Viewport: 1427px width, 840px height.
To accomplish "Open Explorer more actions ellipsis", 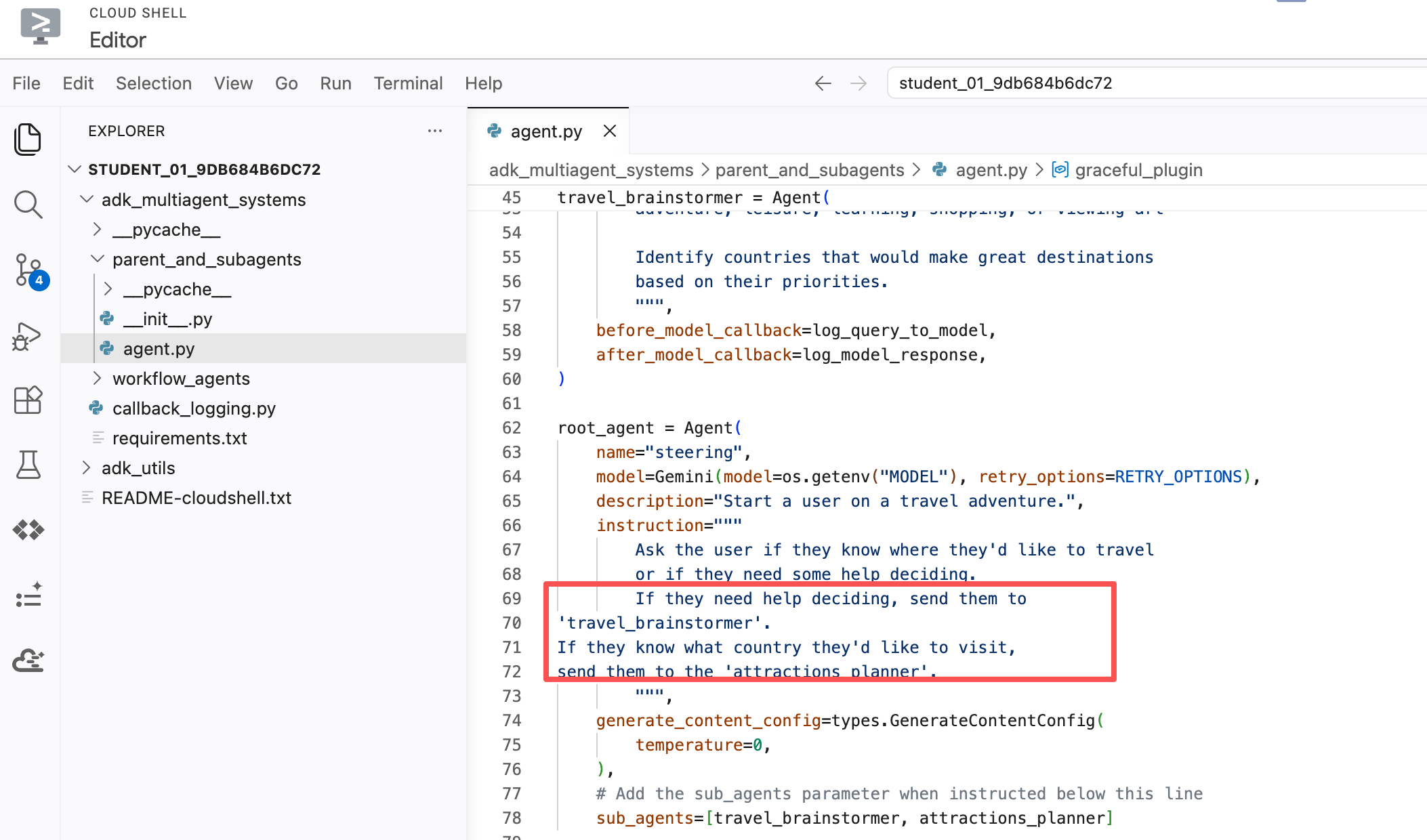I will click(435, 131).
